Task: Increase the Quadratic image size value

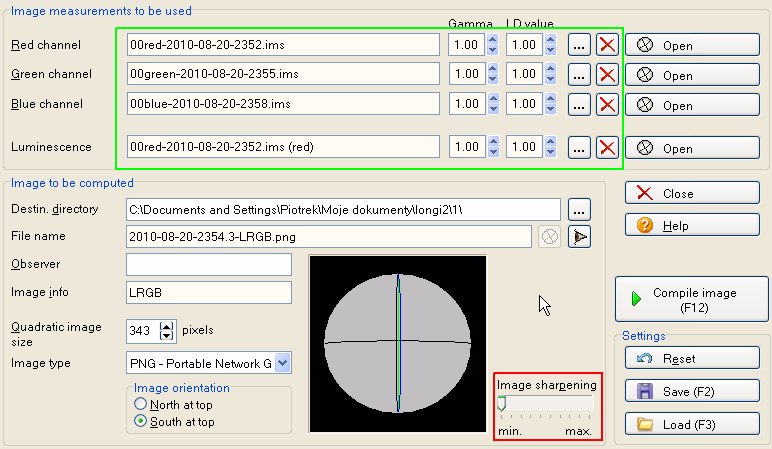Action: [x=167, y=325]
